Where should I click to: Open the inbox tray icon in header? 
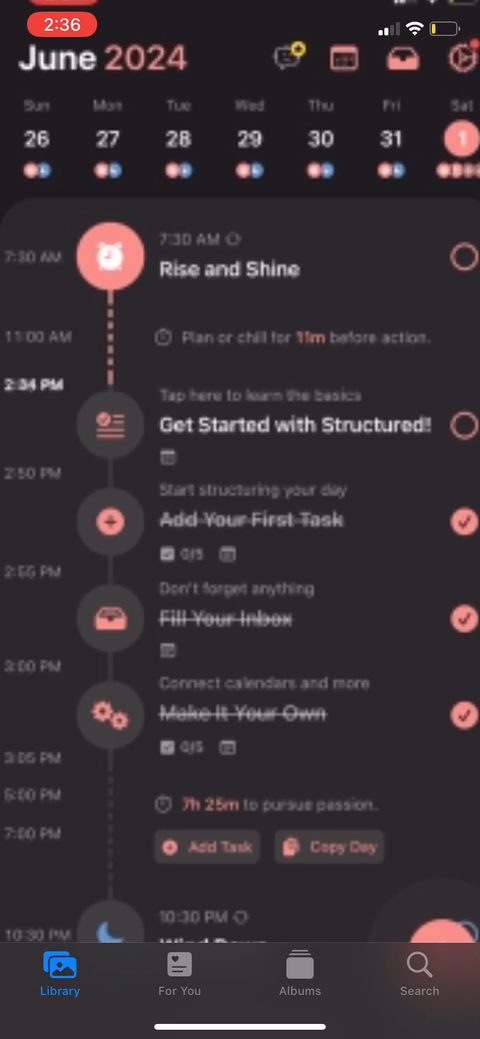coord(403,58)
